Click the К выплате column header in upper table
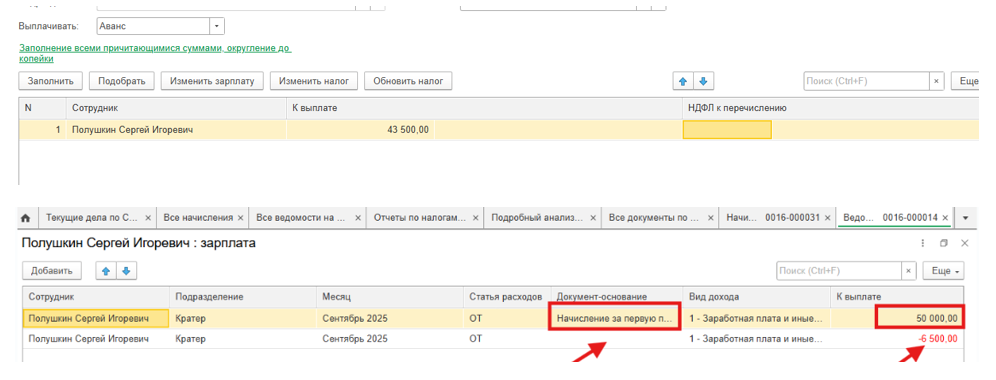This screenshot has height=380, width=996. tap(484, 108)
